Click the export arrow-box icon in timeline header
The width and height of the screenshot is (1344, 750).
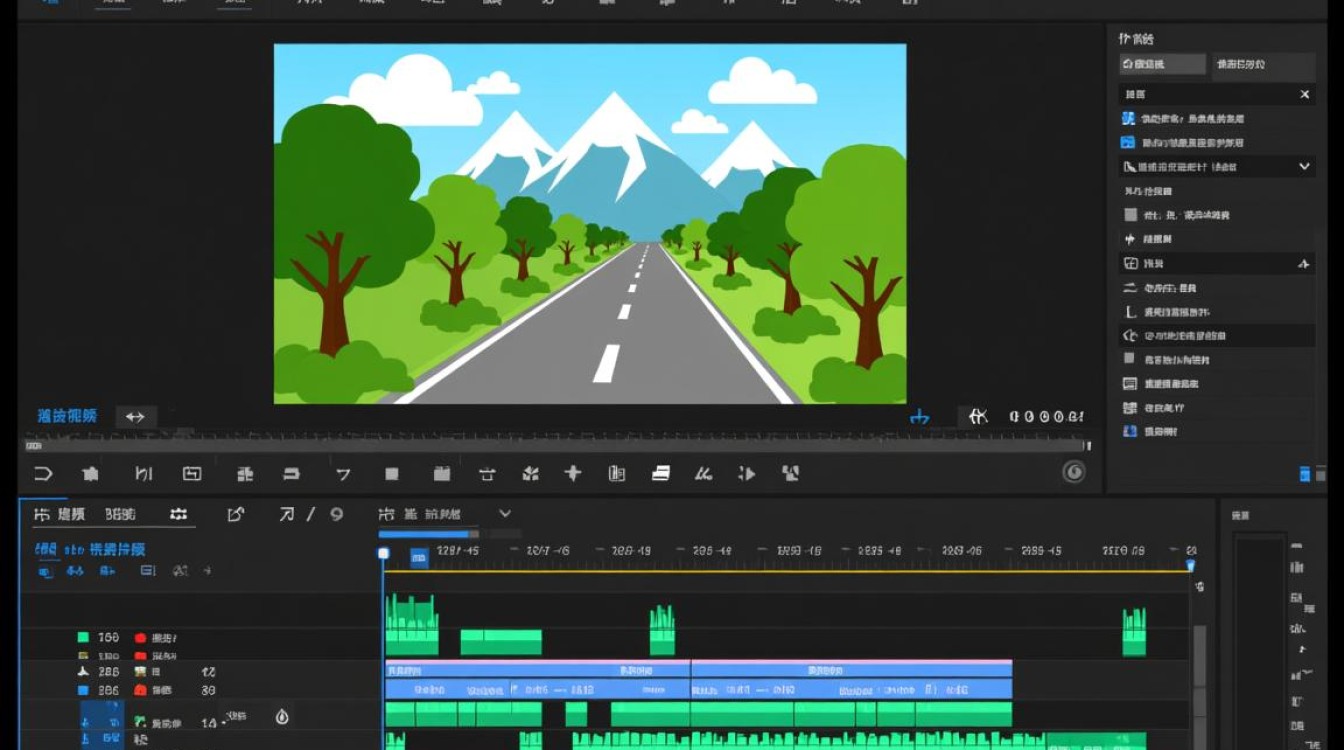pyautogui.click(x=236, y=514)
